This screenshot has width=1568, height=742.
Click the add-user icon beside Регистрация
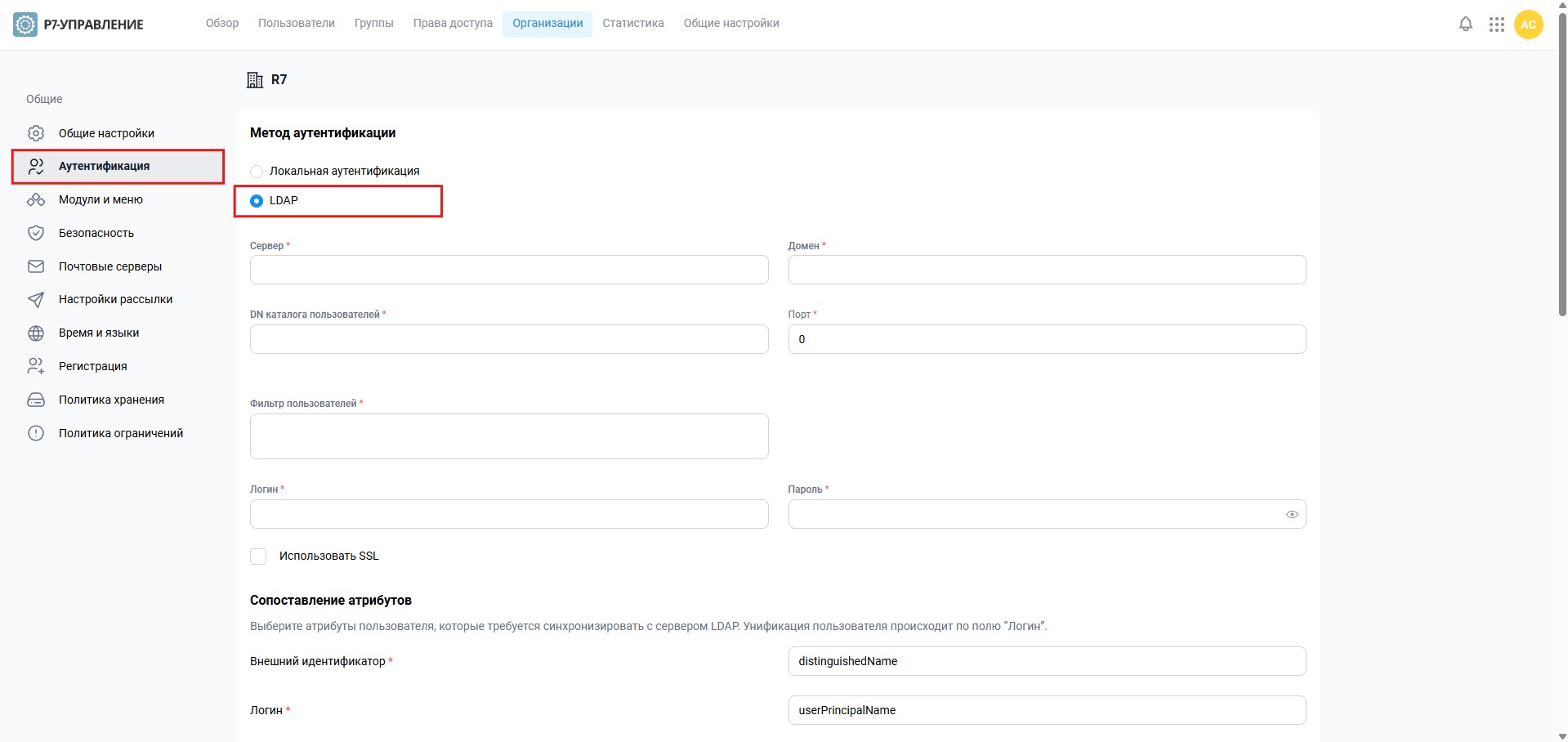[x=36, y=366]
